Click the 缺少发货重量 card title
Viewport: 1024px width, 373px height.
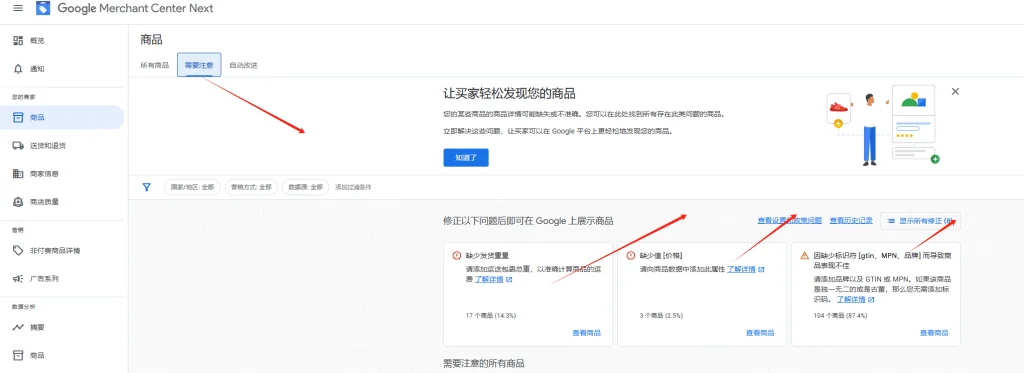[x=487, y=255]
